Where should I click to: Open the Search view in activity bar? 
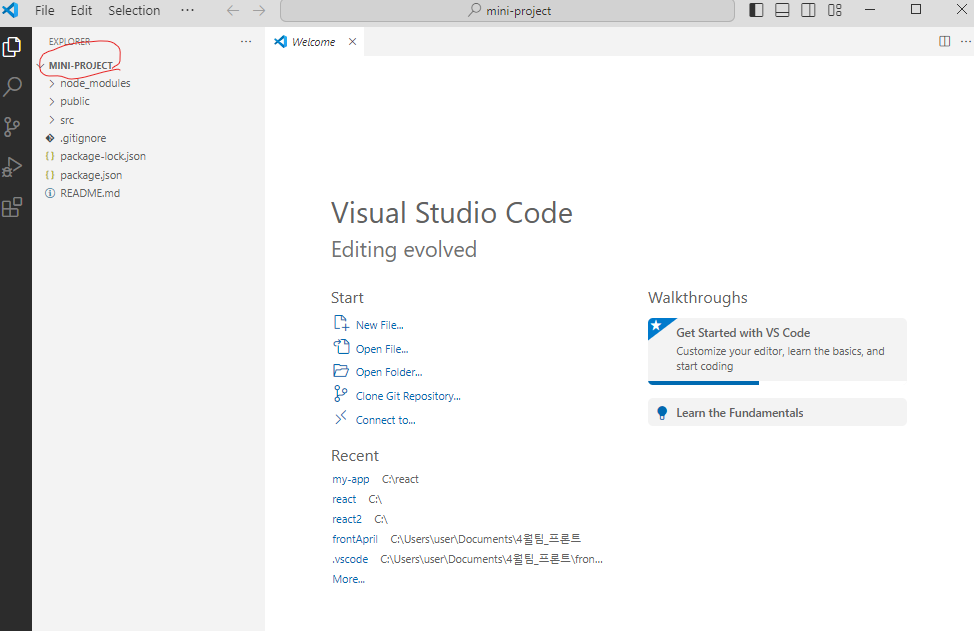click(x=12, y=87)
